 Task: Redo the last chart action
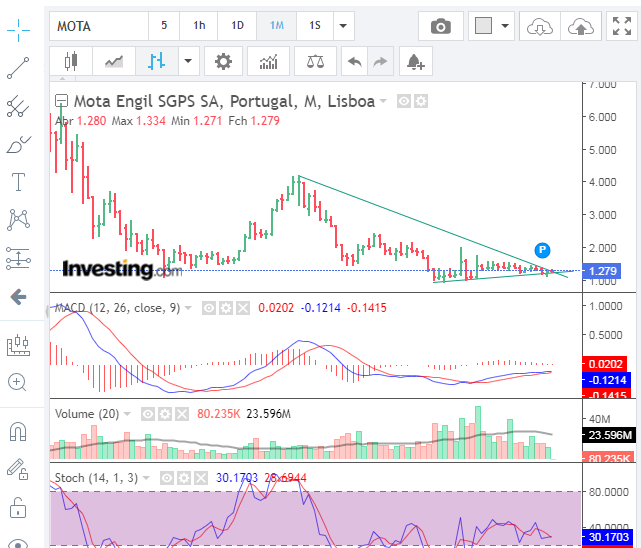tap(381, 61)
